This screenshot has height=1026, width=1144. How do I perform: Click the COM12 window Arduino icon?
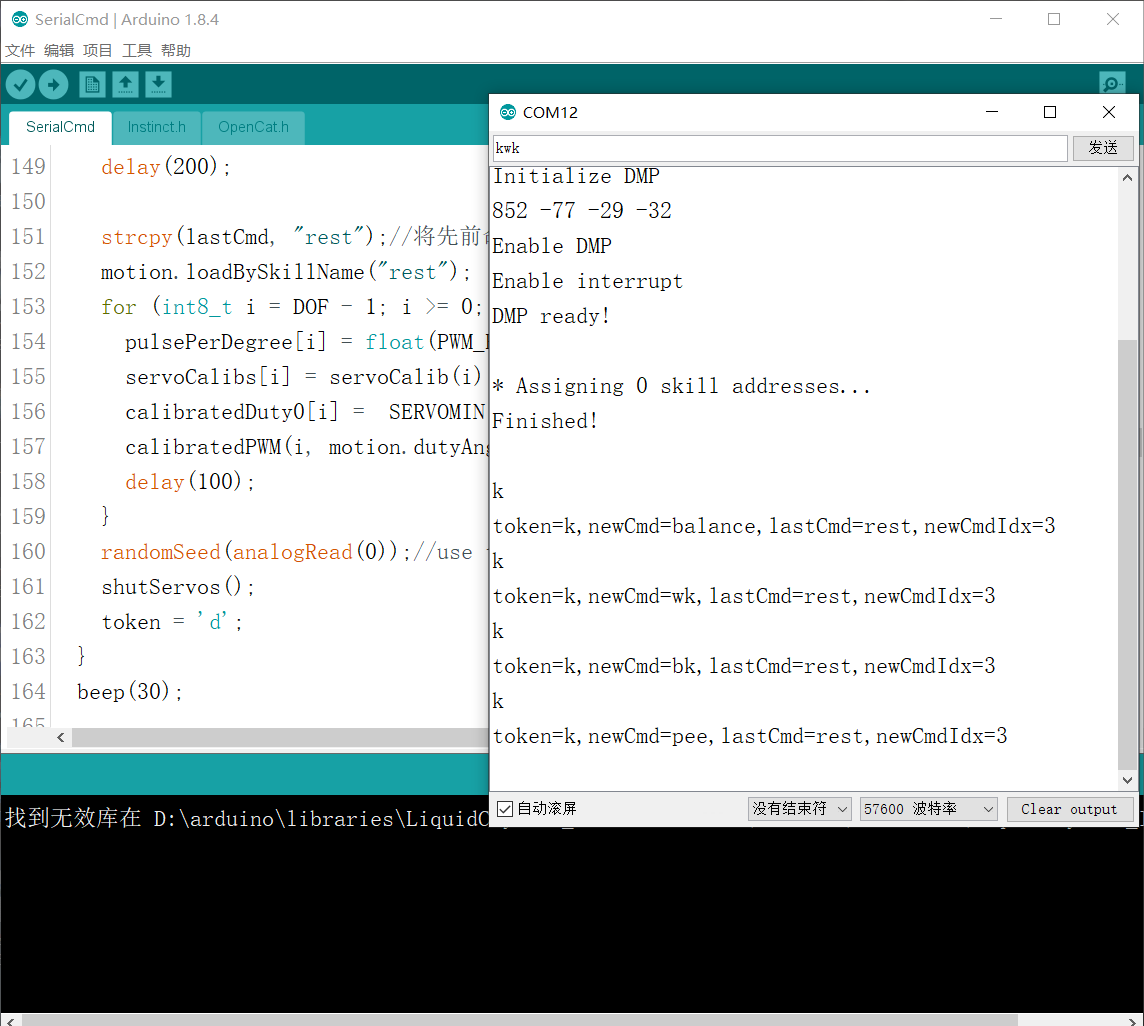click(508, 112)
